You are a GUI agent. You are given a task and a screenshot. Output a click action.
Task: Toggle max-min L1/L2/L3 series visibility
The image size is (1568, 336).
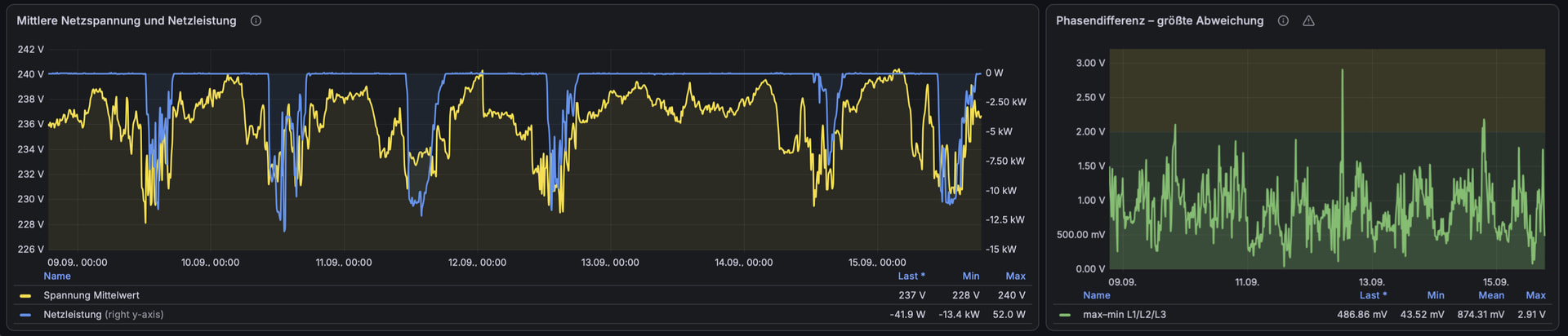(1125, 315)
